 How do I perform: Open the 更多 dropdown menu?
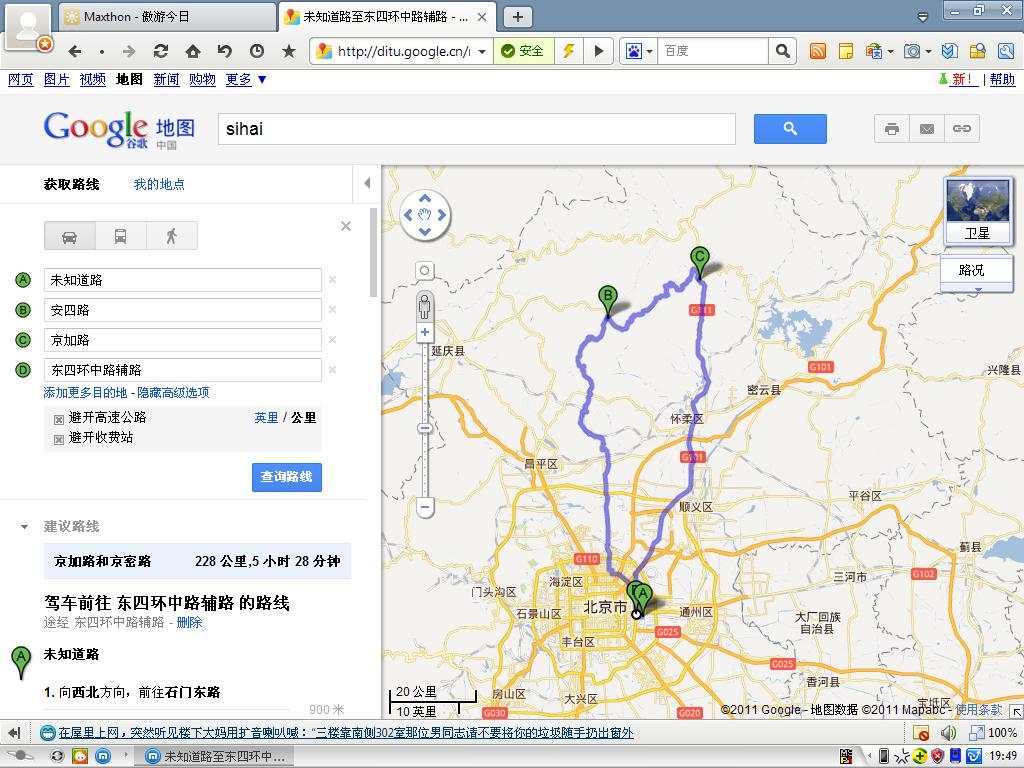[246, 80]
